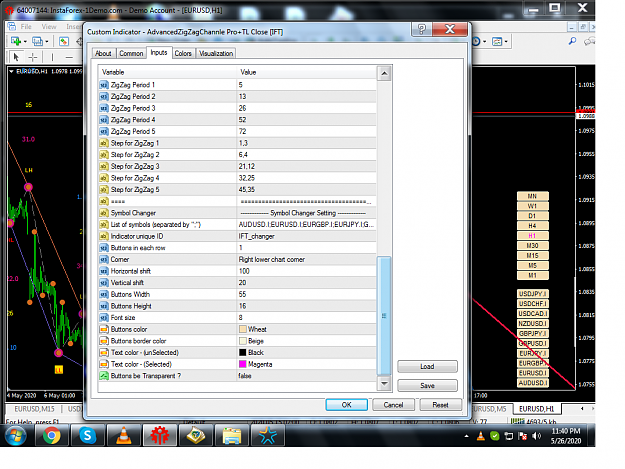Click the inputs list scrollbar thumb
The image size is (625, 469).
384,316
